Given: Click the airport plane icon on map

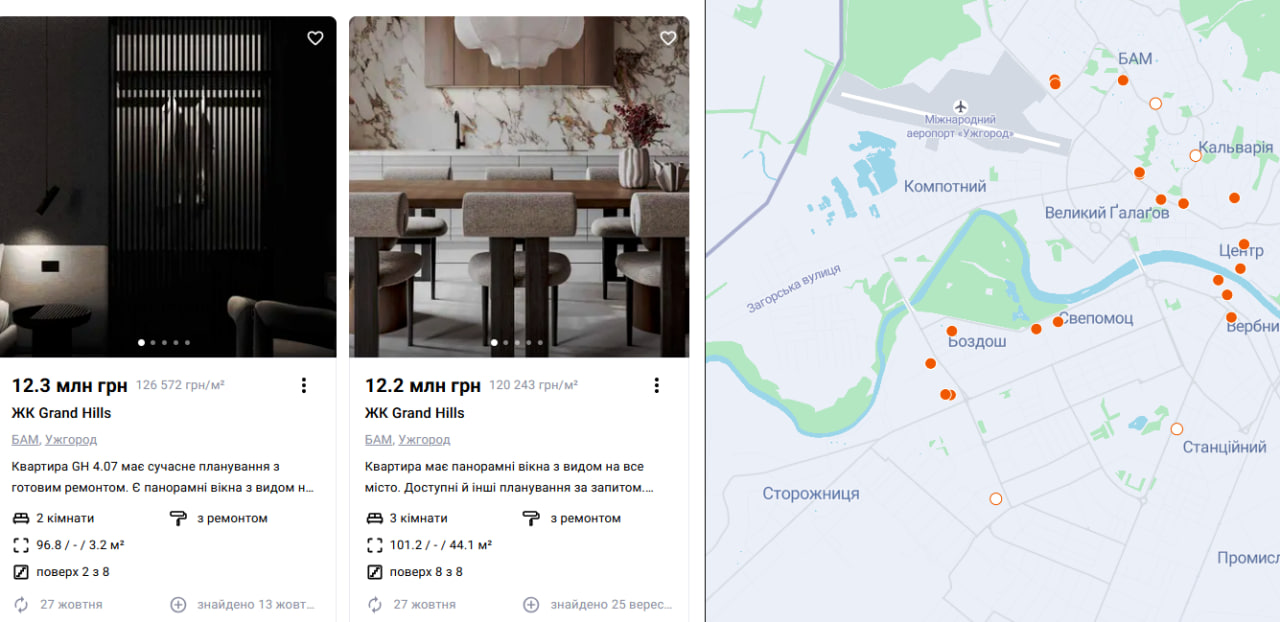Looking at the screenshot, I should click(x=961, y=106).
